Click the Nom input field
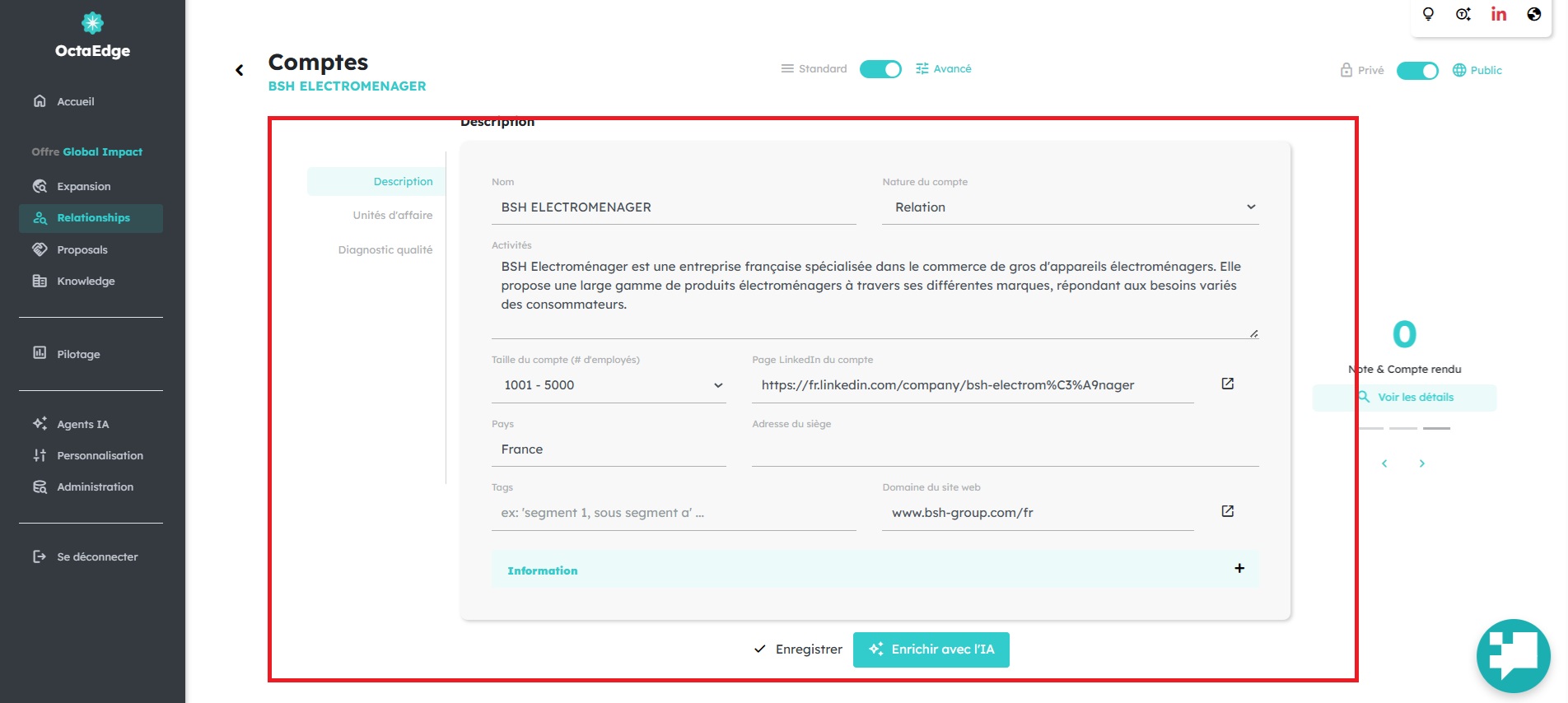The height and width of the screenshot is (703, 1568). coord(674,207)
